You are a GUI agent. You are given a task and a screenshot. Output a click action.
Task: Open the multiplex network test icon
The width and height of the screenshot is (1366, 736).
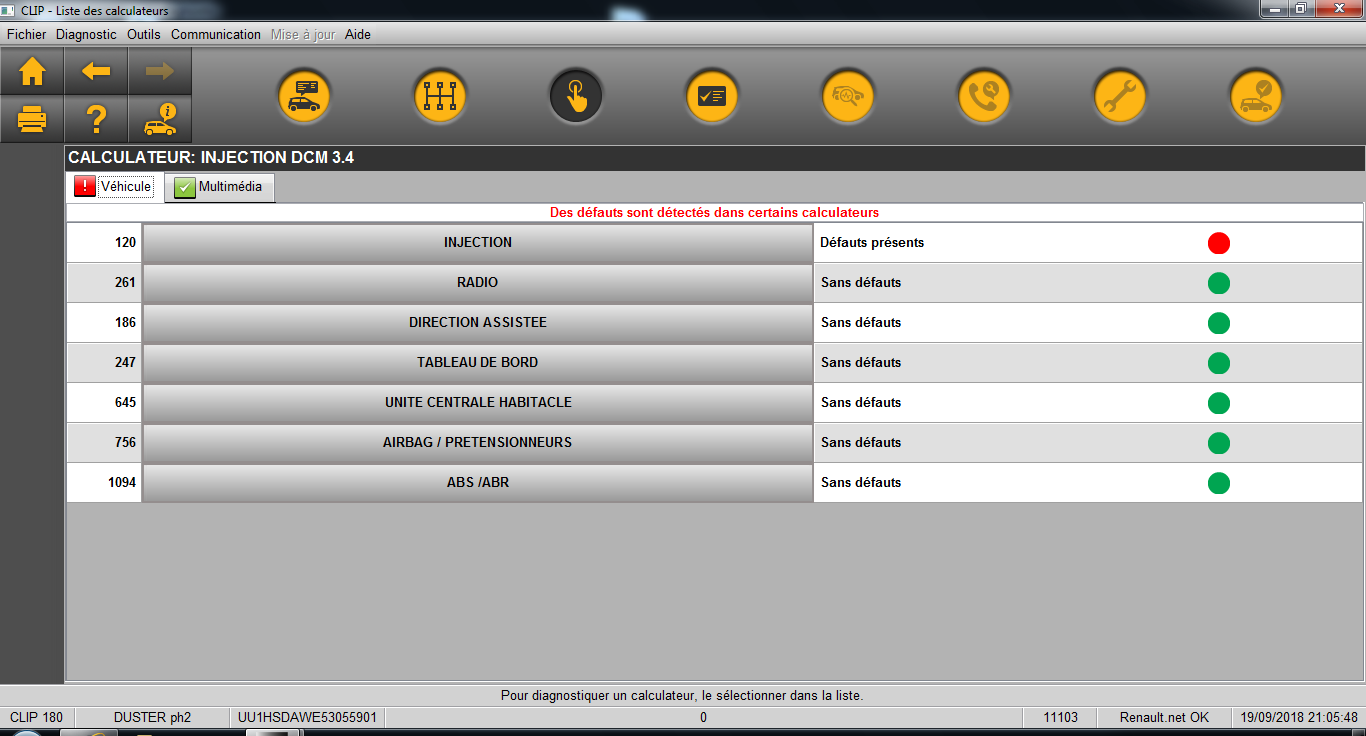(440, 97)
